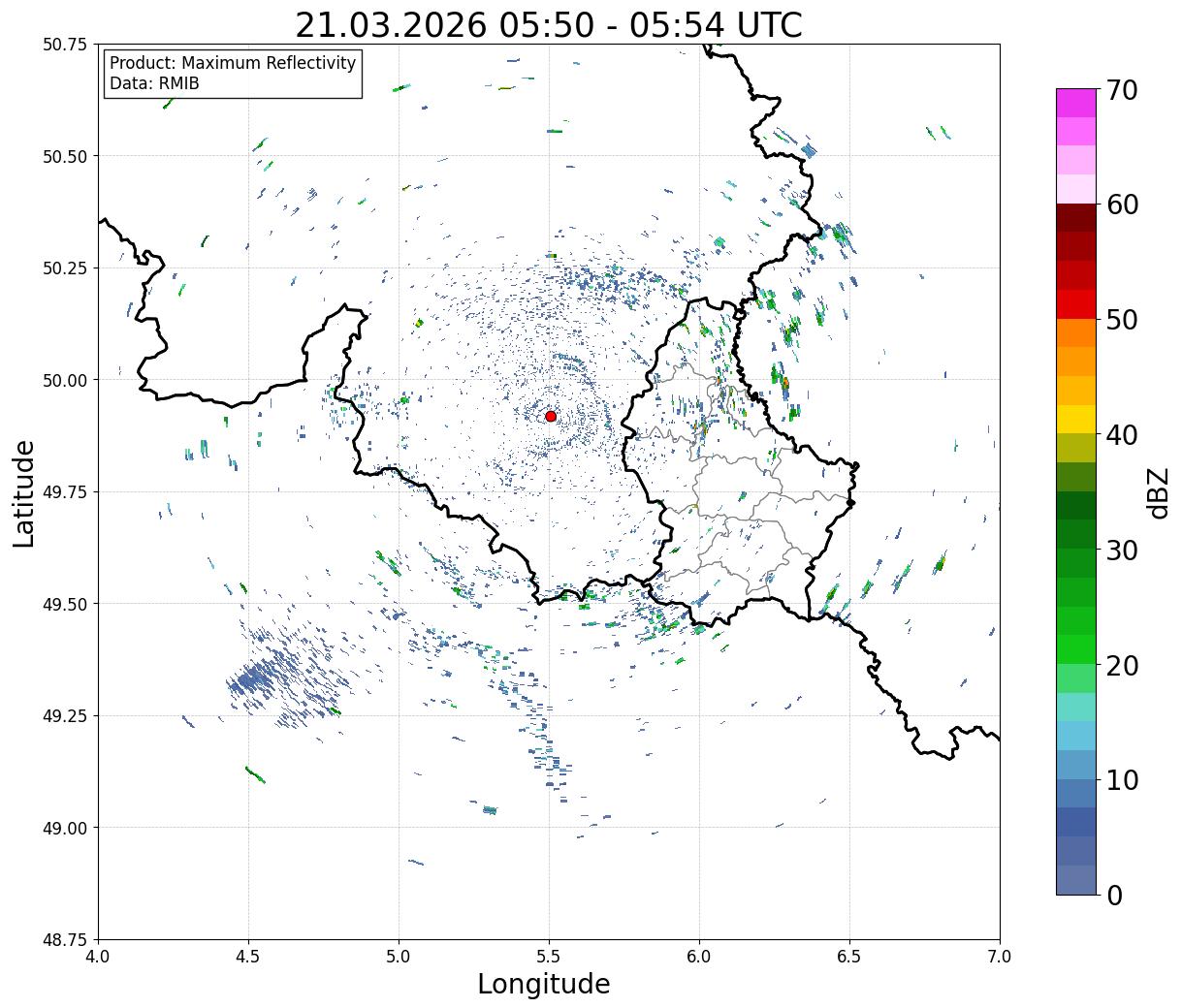Click the longitude tick label 7.0
1182x1008 pixels.
pos(1000,957)
